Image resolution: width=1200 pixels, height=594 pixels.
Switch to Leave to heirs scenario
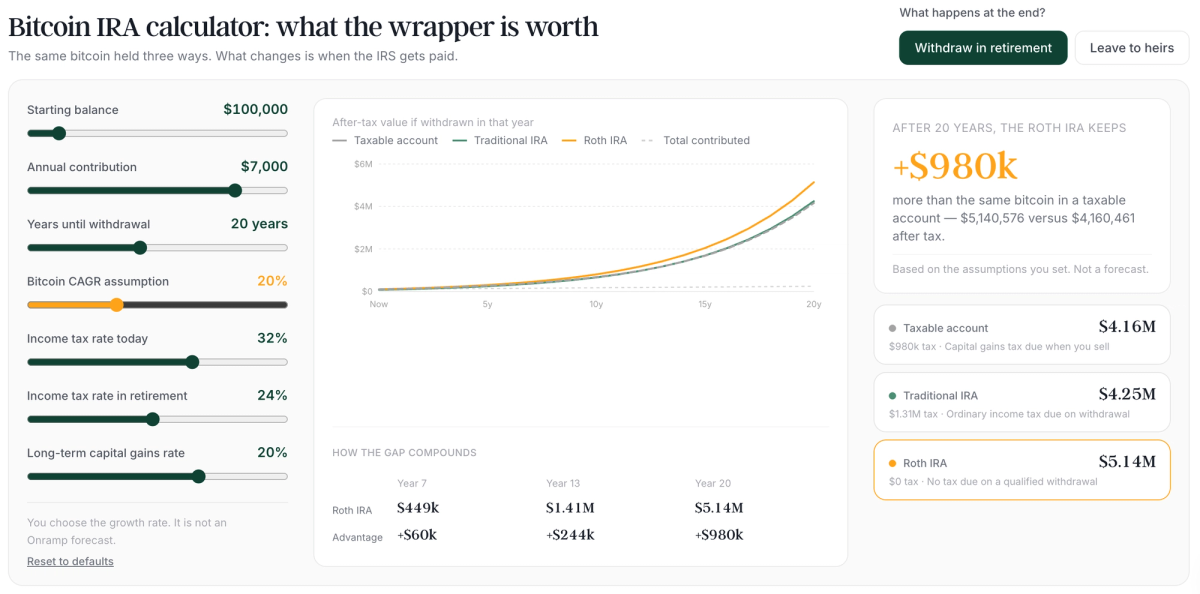pos(1132,48)
